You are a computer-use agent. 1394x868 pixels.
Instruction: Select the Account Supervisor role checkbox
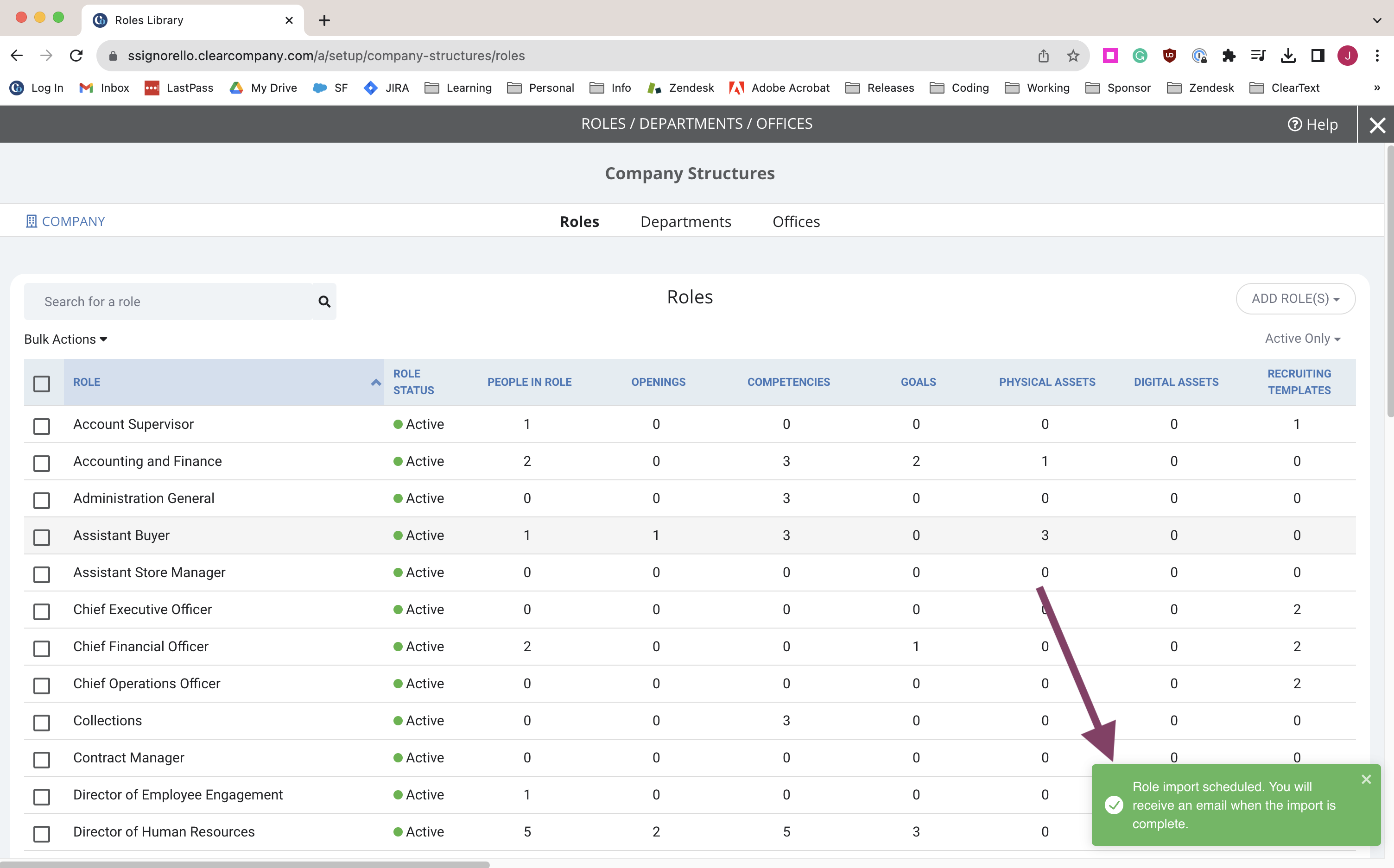(41, 426)
